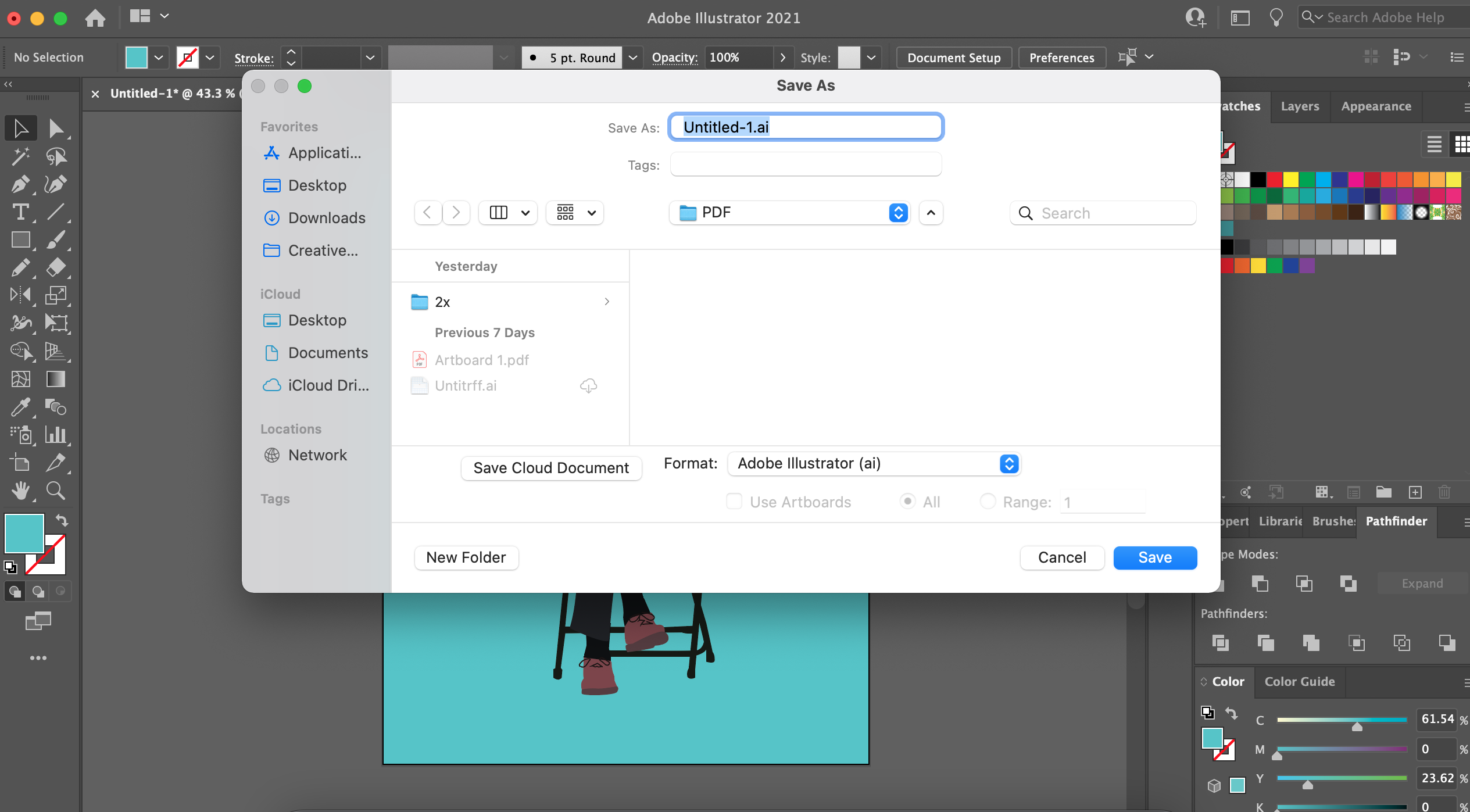The height and width of the screenshot is (812, 1470).
Task: Click the Save button
Action: click(1155, 557)
